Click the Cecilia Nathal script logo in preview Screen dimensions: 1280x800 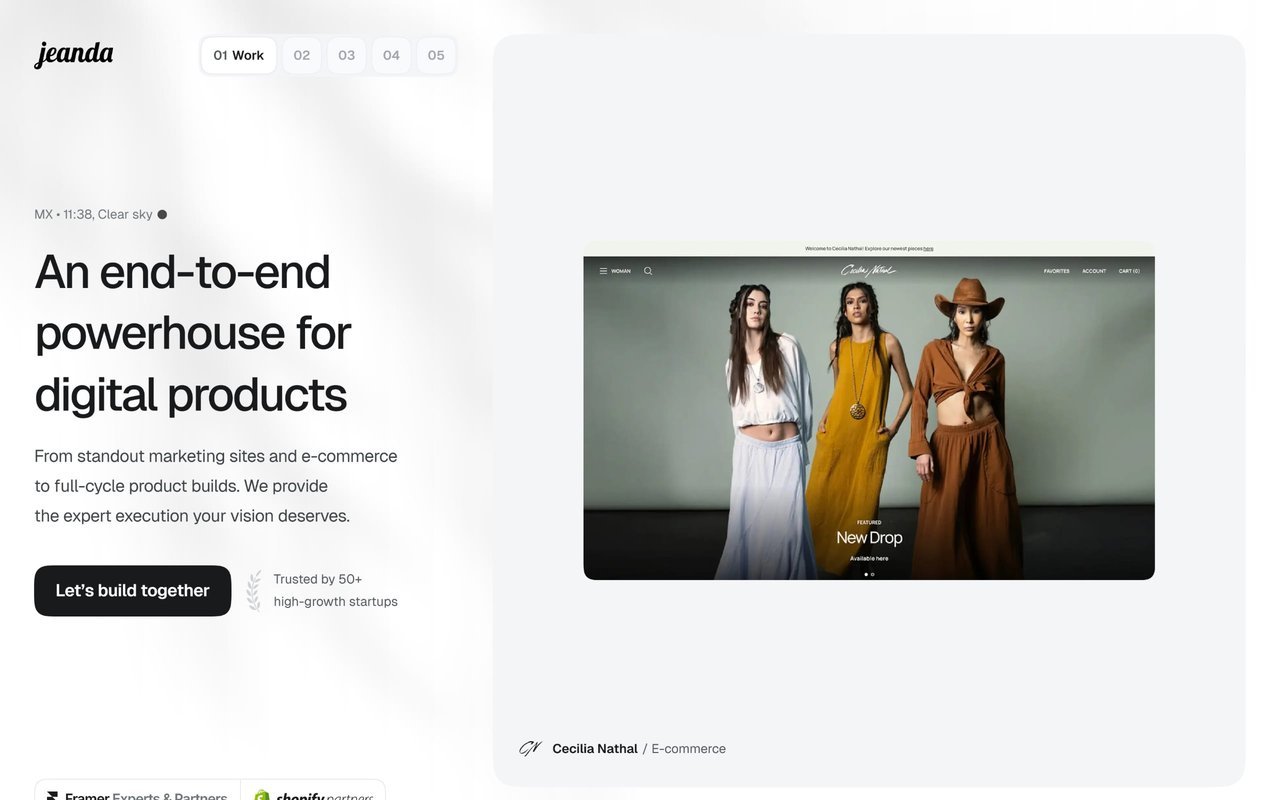tap(868, 270)
